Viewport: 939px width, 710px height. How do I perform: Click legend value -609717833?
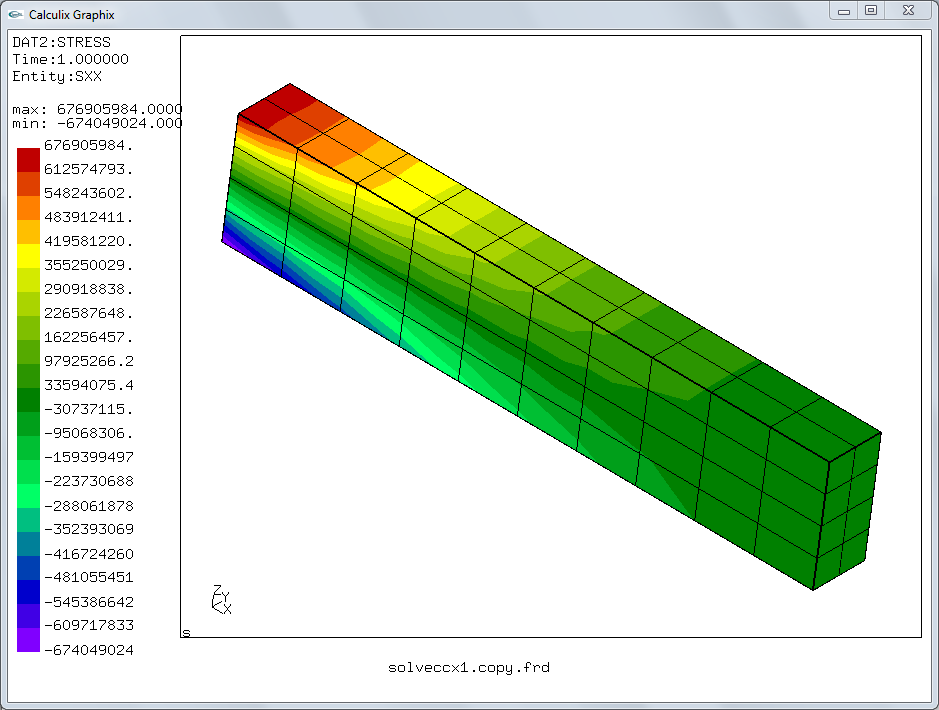(x=89, y=625)
